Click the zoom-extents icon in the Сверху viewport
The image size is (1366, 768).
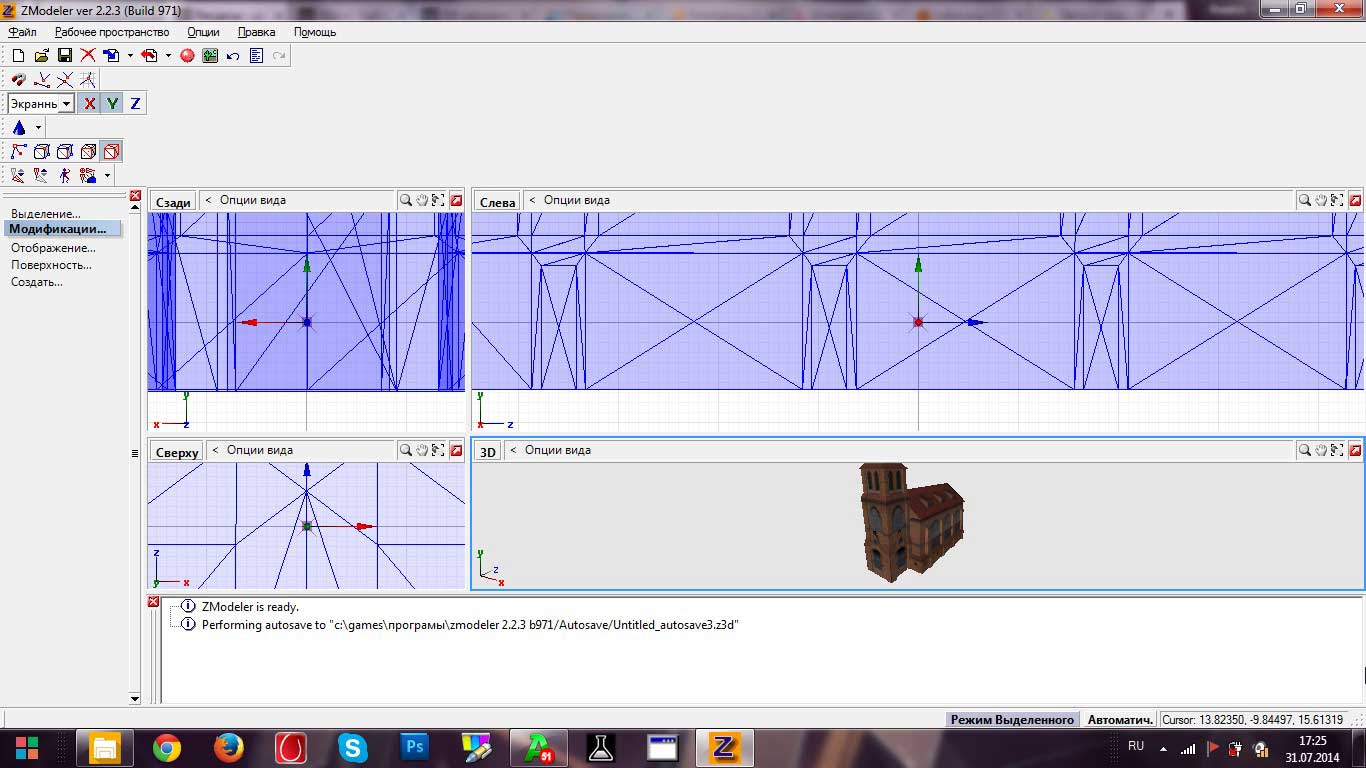tap(438, 450)
